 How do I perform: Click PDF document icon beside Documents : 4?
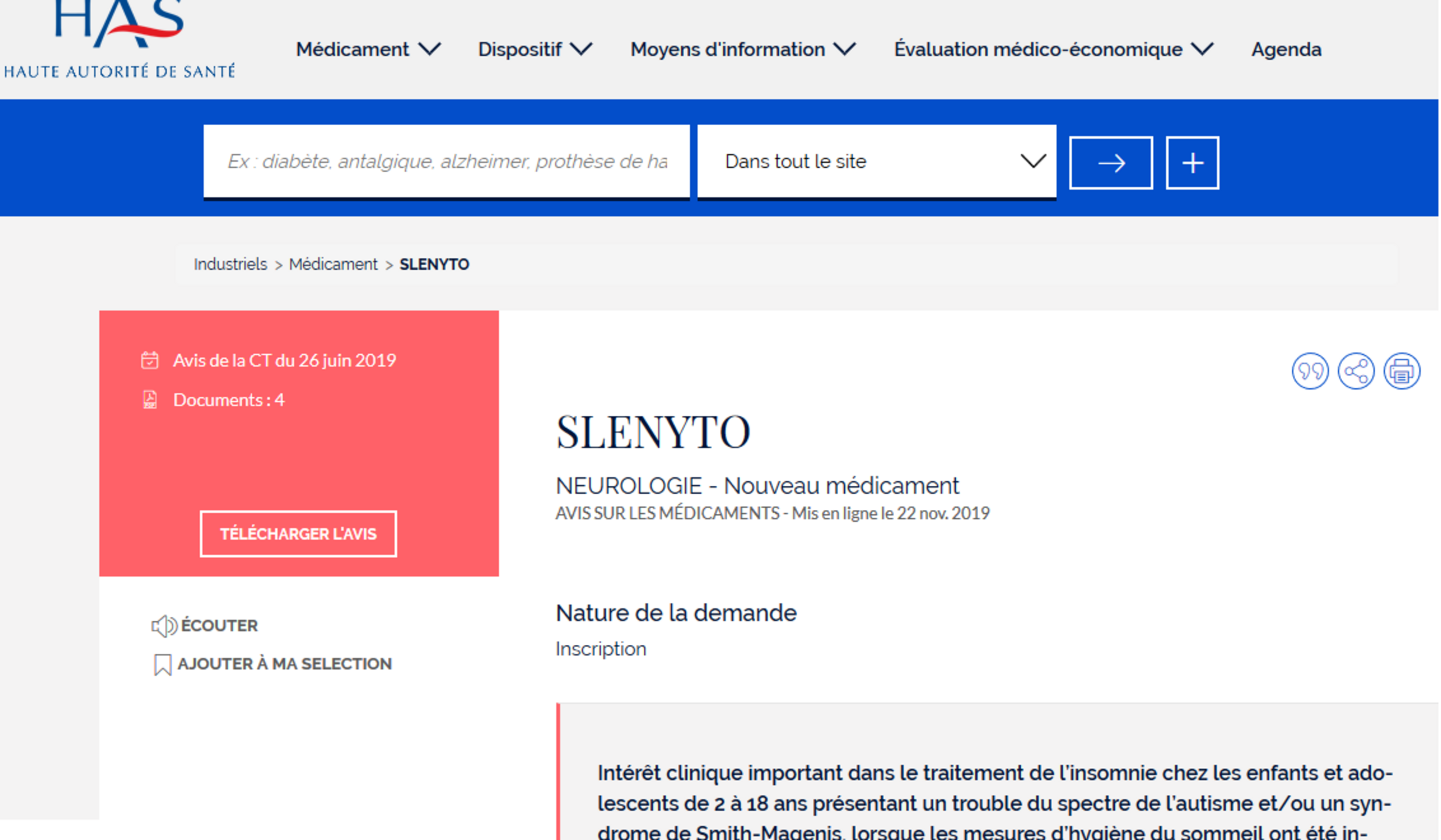(x=150, y=399)
